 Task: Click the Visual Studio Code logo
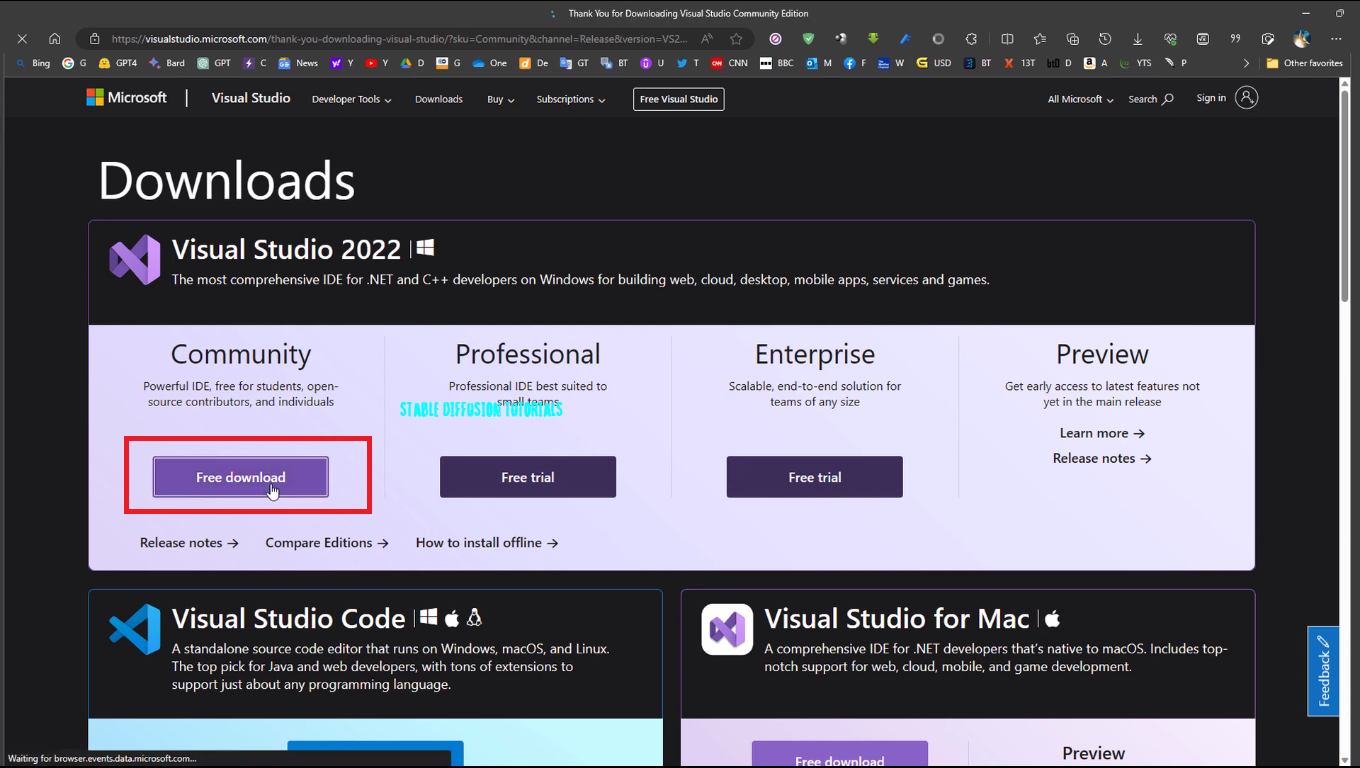[135, 629]
